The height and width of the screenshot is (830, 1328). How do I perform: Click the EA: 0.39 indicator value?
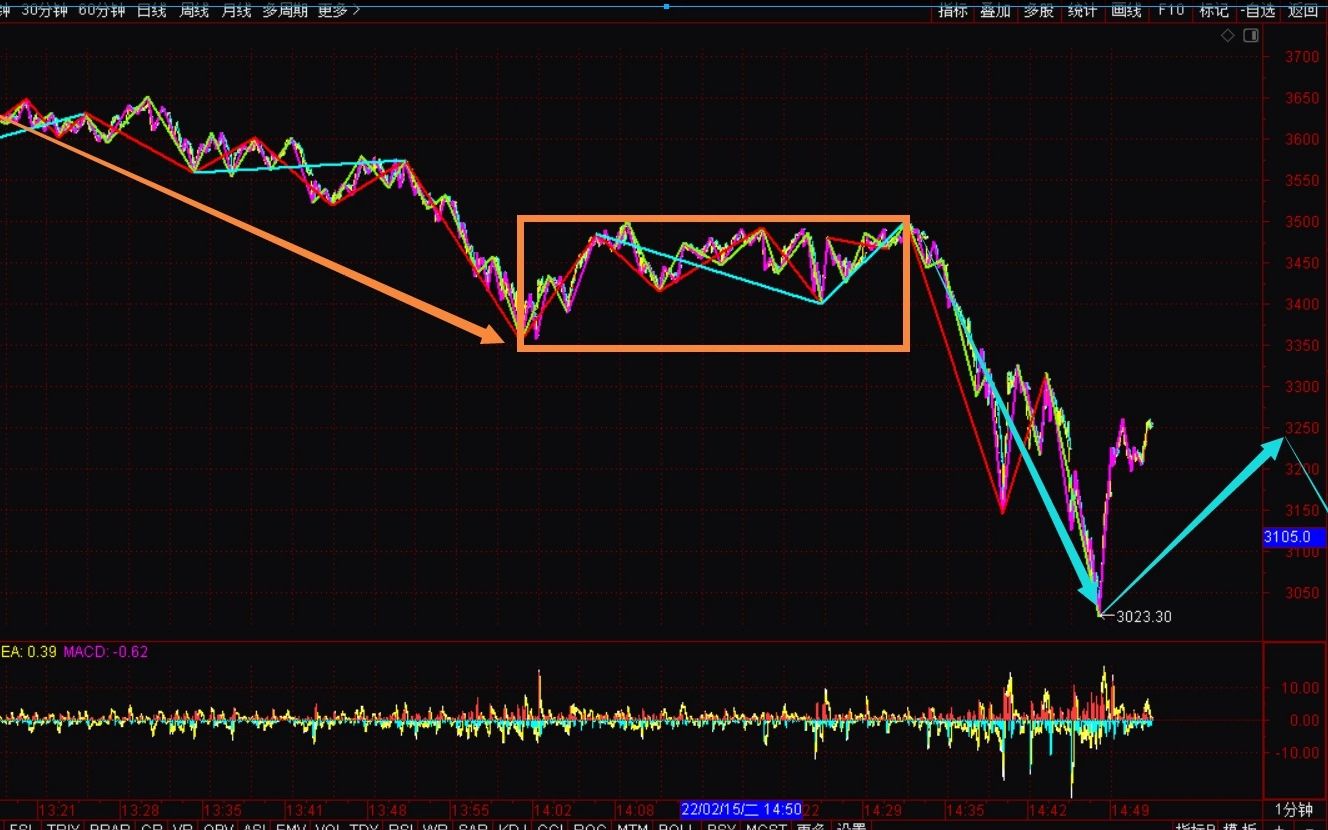tap(28, 652)
